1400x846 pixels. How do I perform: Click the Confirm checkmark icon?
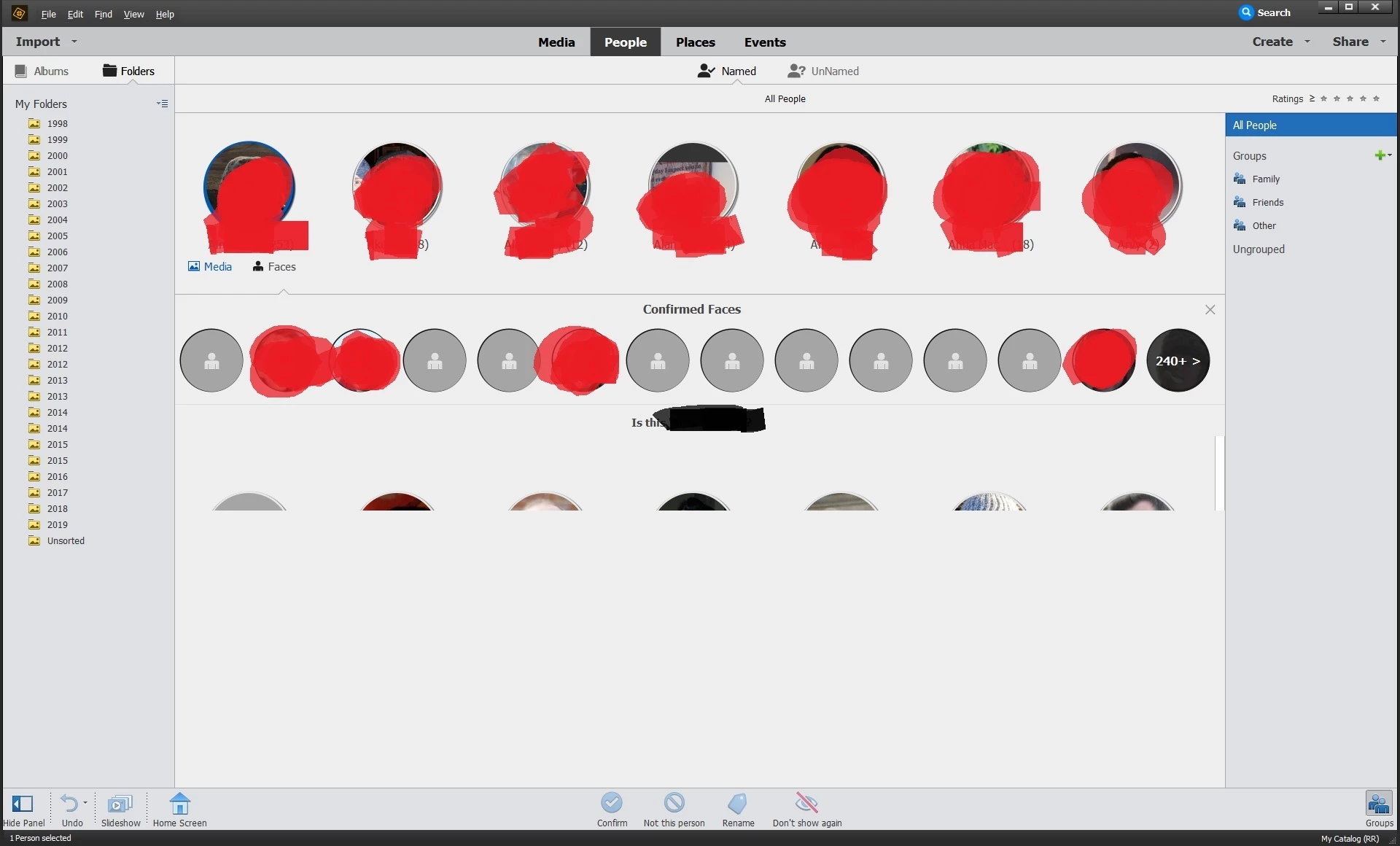click(x=611, y=803)
